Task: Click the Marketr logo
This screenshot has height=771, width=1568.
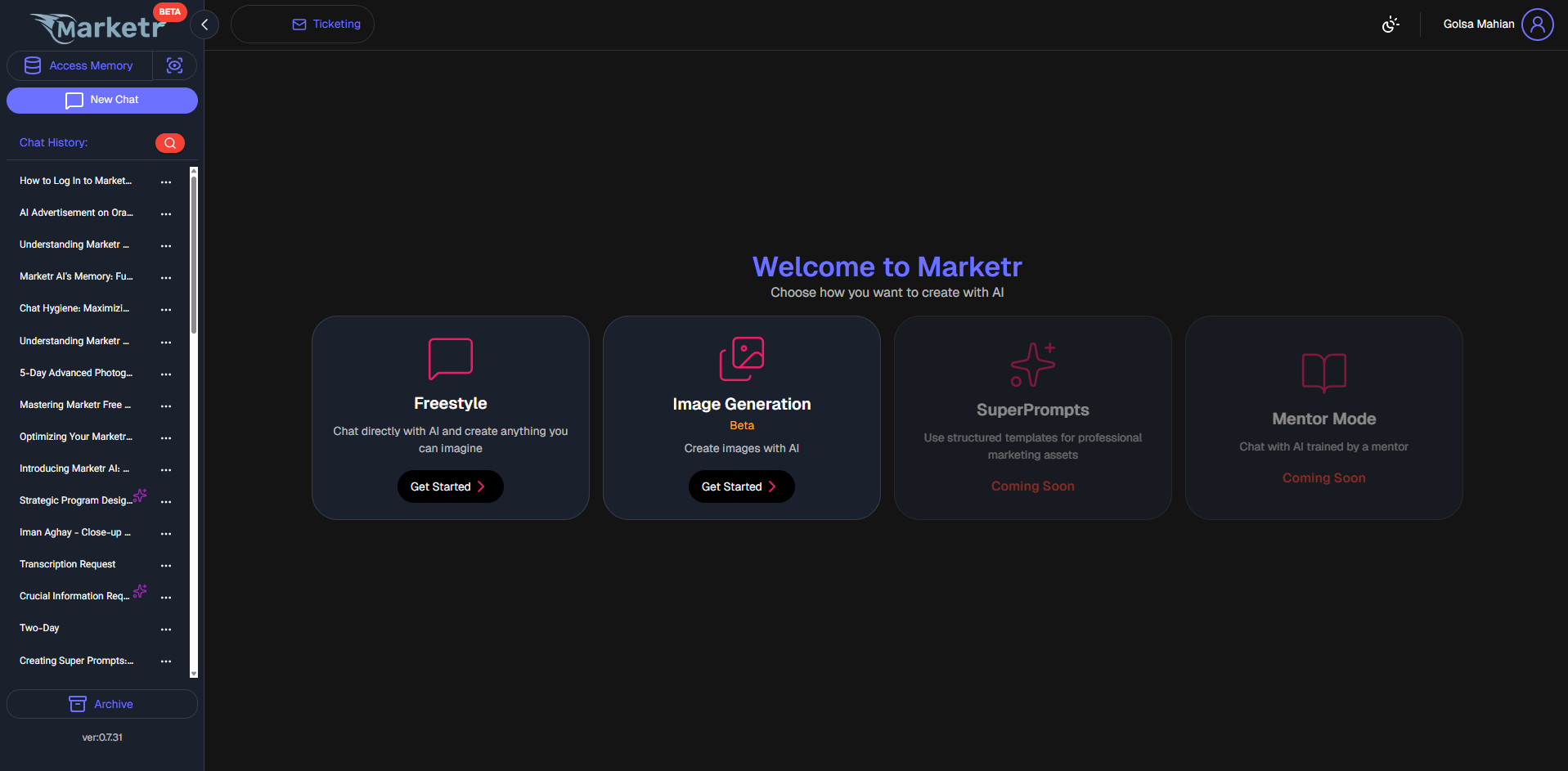Action: [x=98, y=28]
